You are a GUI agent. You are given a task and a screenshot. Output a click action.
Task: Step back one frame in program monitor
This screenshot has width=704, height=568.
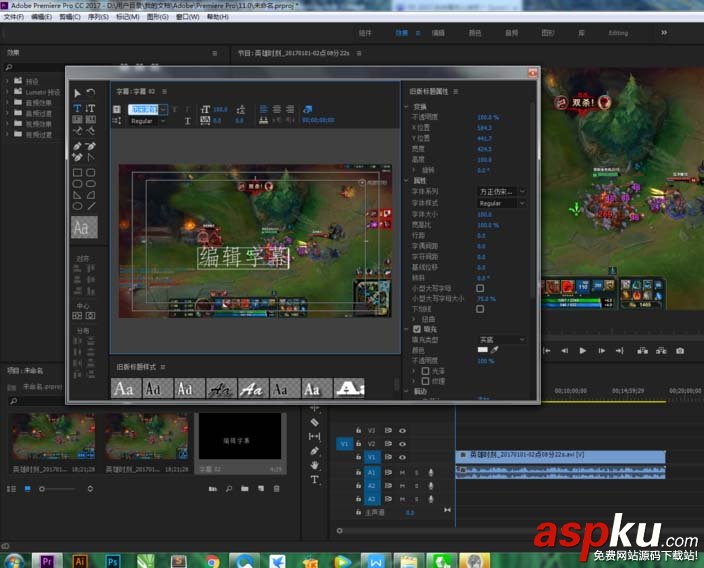[564, 351]
